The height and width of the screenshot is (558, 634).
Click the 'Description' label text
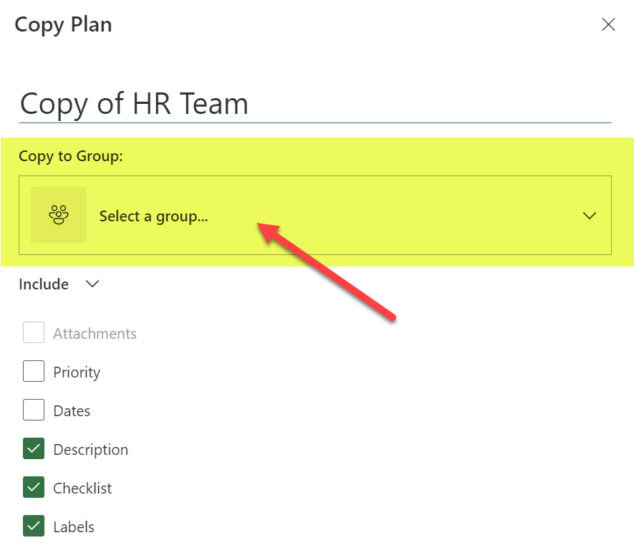(x=91, y=450)
